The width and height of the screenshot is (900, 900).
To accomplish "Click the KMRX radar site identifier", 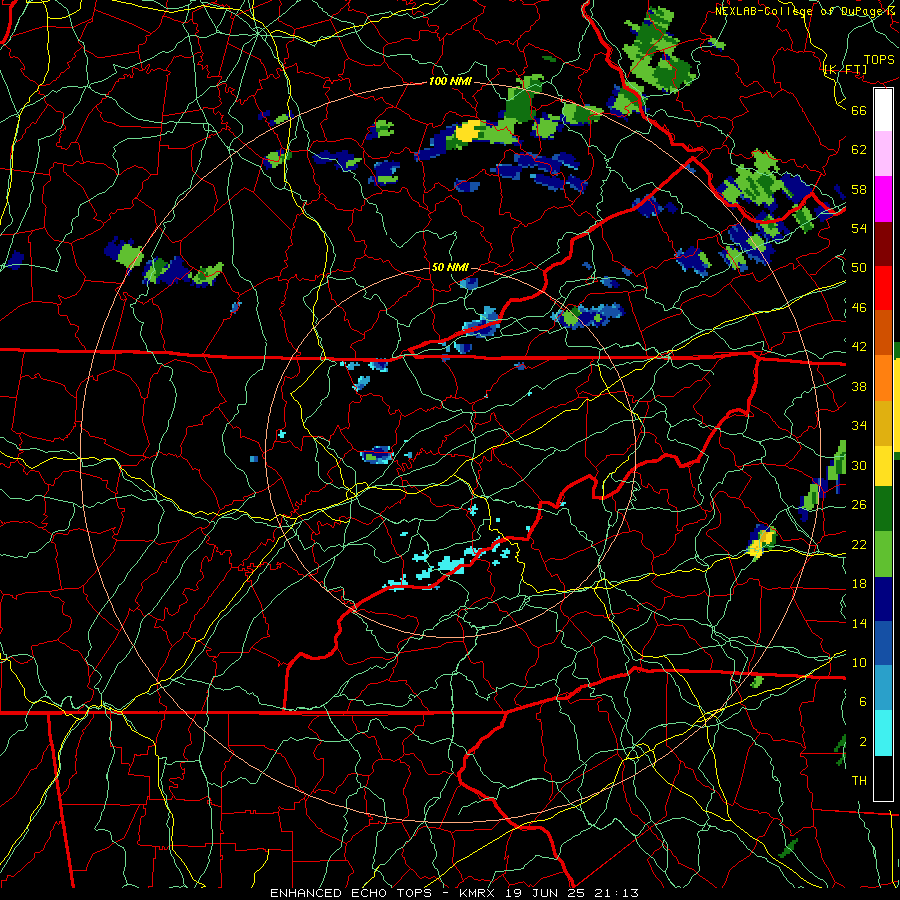I will pyautogui.click(x=479, y=893).
